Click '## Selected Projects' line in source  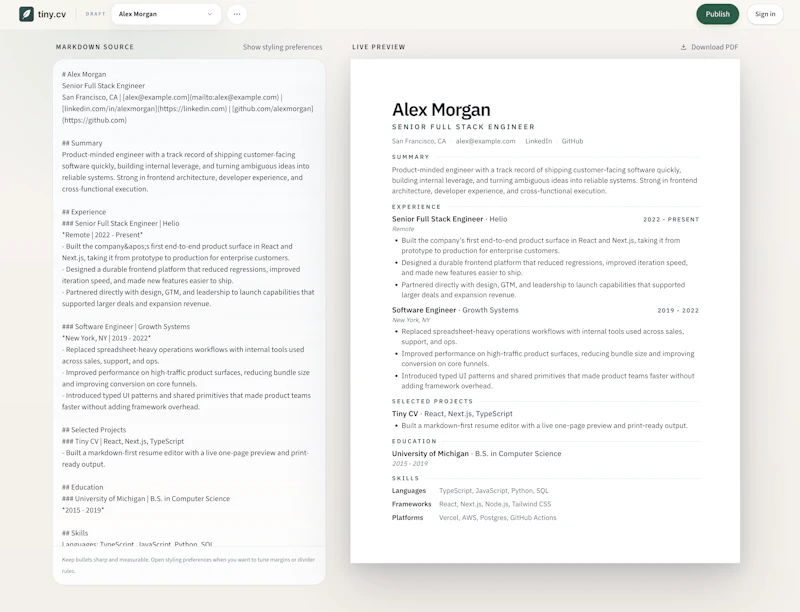coord(94,430)
